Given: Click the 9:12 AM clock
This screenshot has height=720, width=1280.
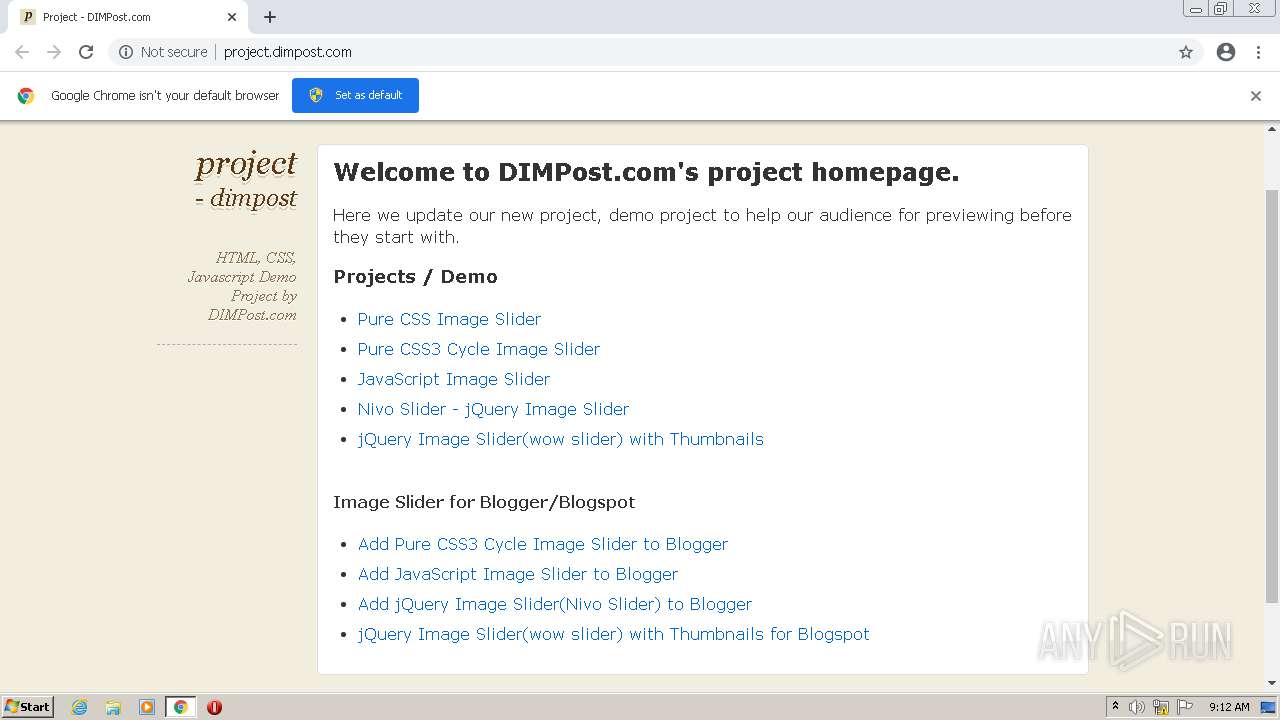Looking at the screenshot, I should pyautogui.click(x=1229, y=707).
